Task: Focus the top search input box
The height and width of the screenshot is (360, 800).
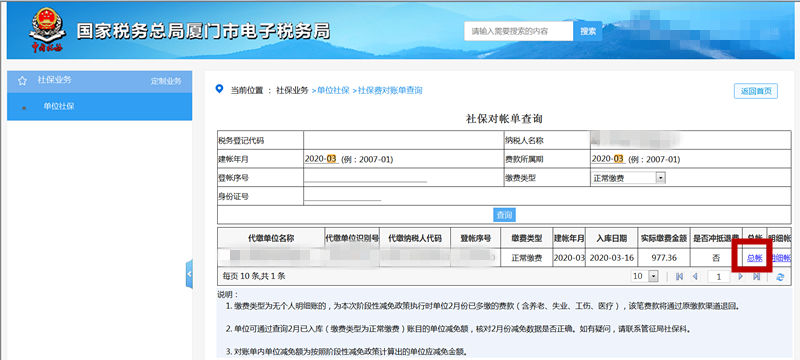Action: [518, 31]
